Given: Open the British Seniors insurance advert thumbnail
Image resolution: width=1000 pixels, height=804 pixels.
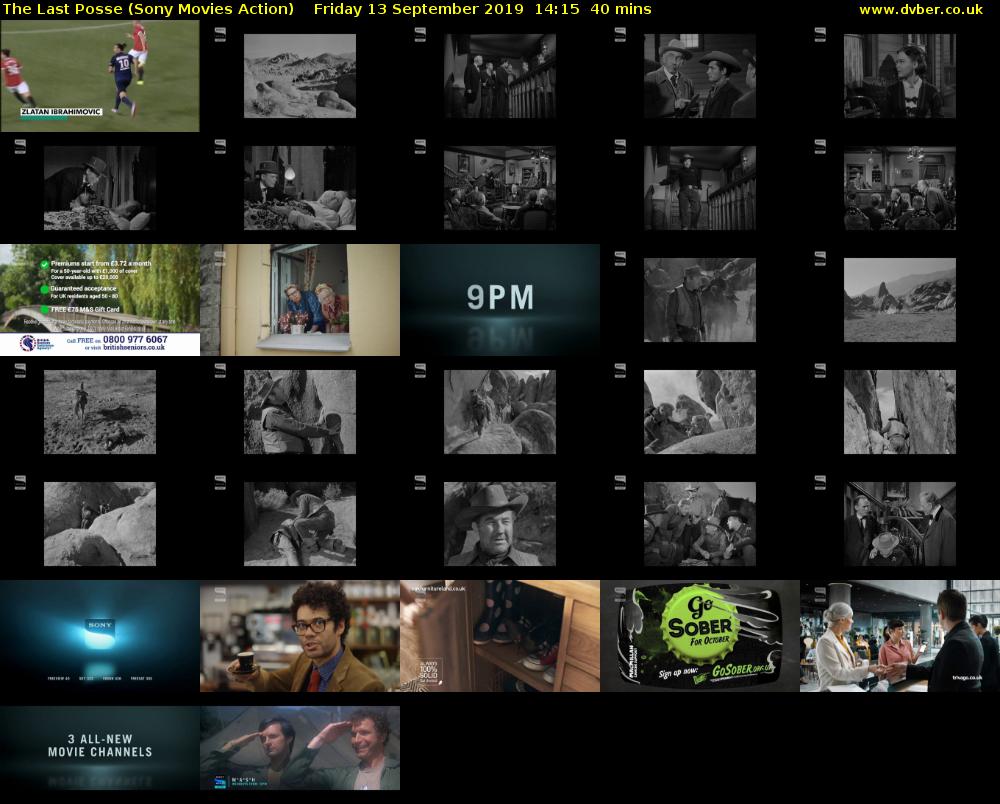Looking at the screenshot, I should [x=99, y=300].
